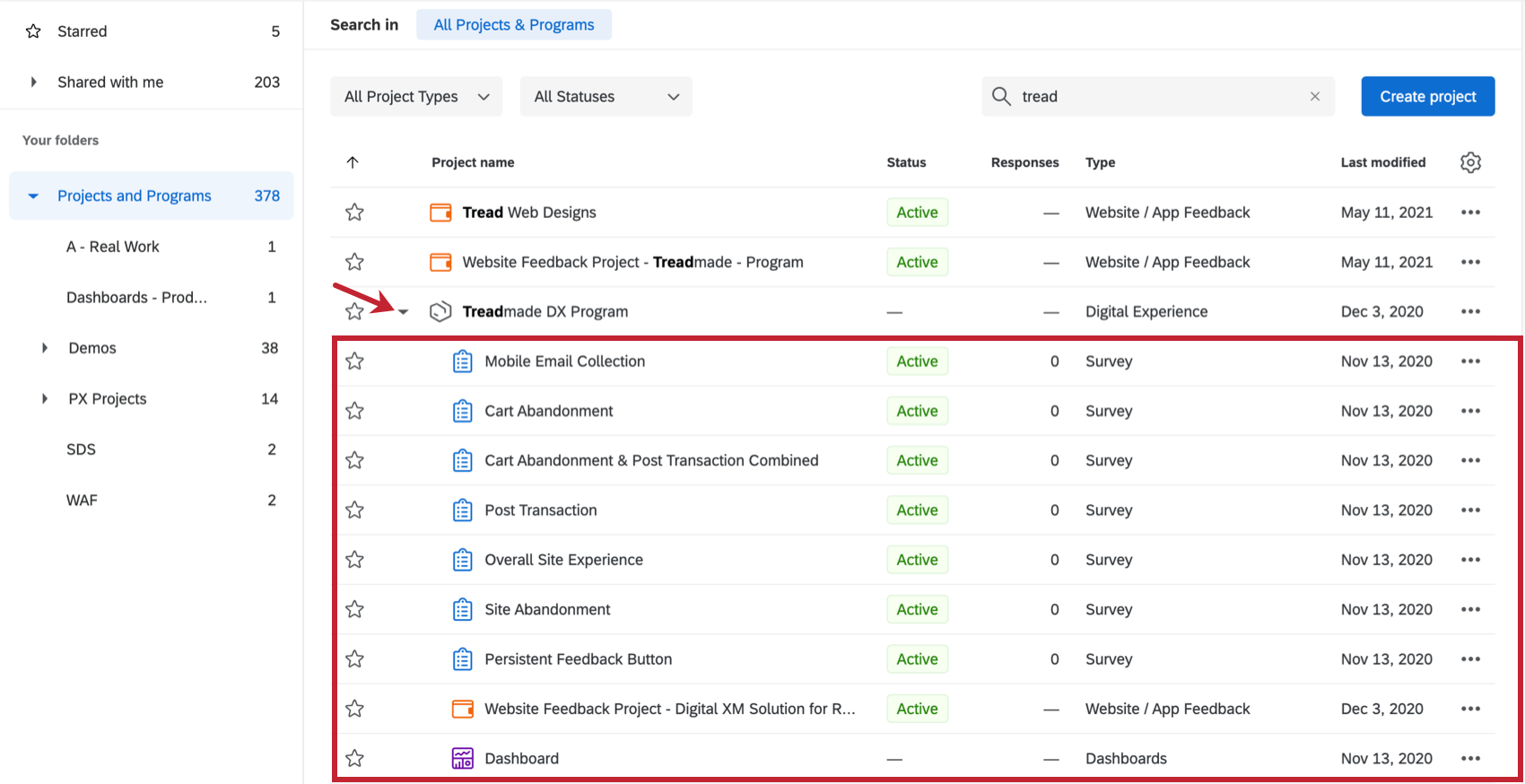Open options menu for Overall Site Experience

[1470, 560]
